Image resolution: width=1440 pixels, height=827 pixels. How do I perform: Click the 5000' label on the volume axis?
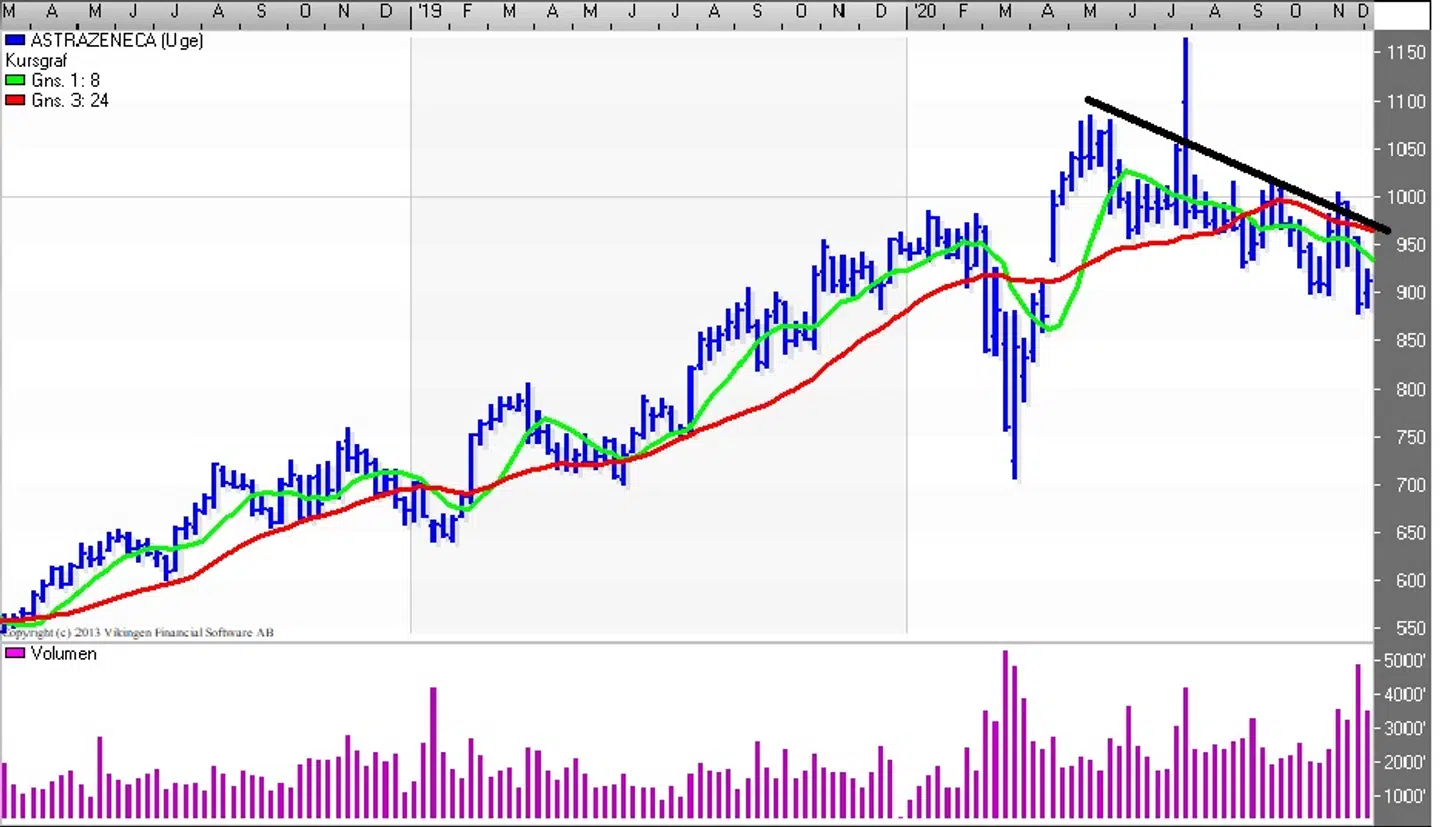point(1405,660)
